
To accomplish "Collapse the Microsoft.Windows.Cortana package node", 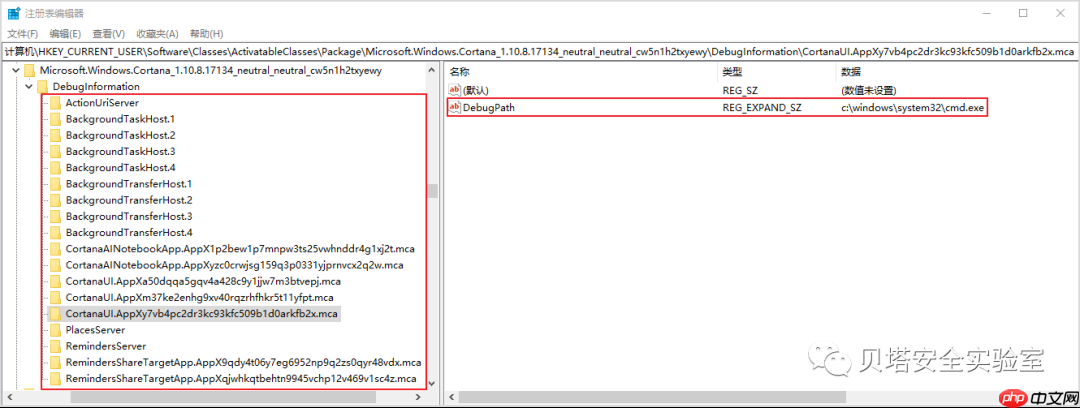I will (x=15, y=70).
